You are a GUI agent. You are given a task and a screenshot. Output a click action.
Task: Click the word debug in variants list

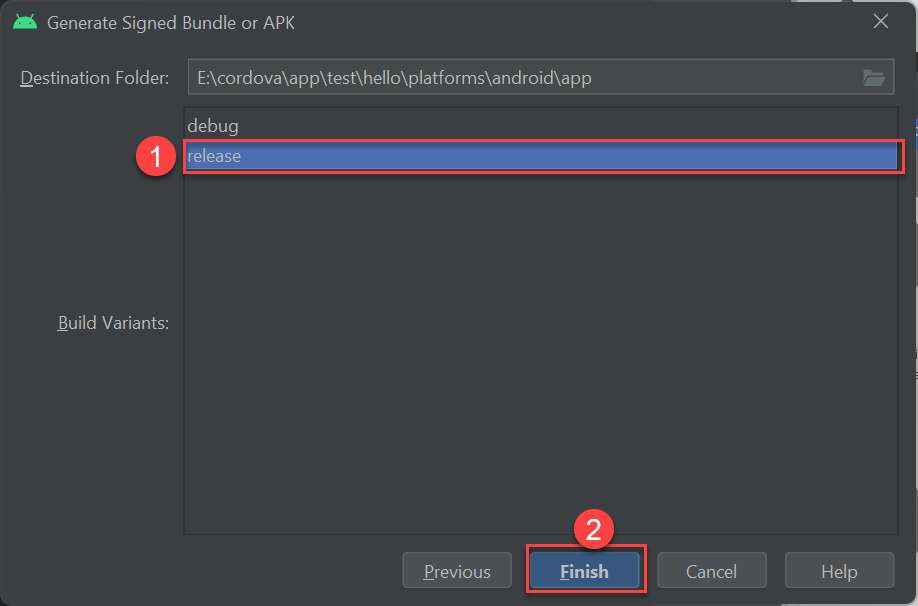(213, 126)
